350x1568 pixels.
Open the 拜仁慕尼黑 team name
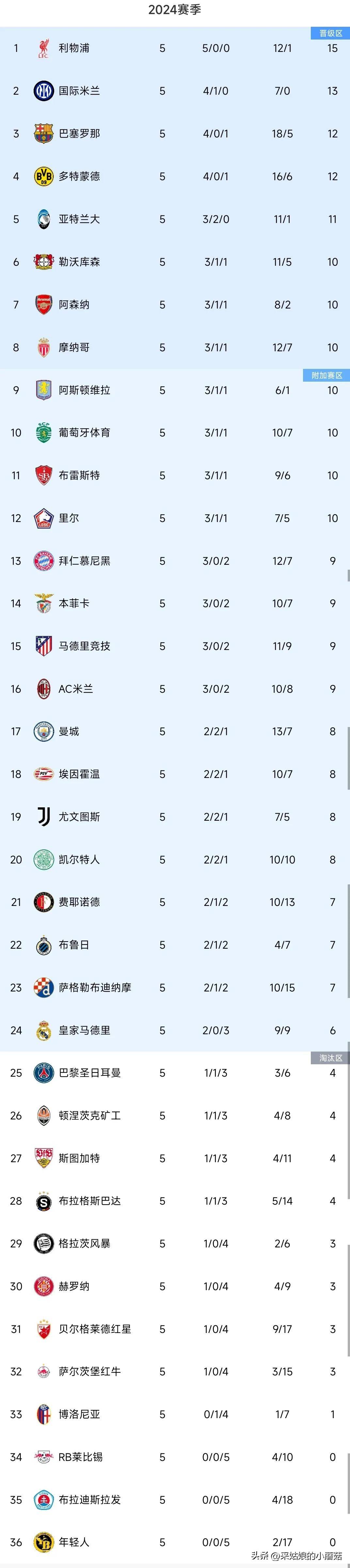84,561
